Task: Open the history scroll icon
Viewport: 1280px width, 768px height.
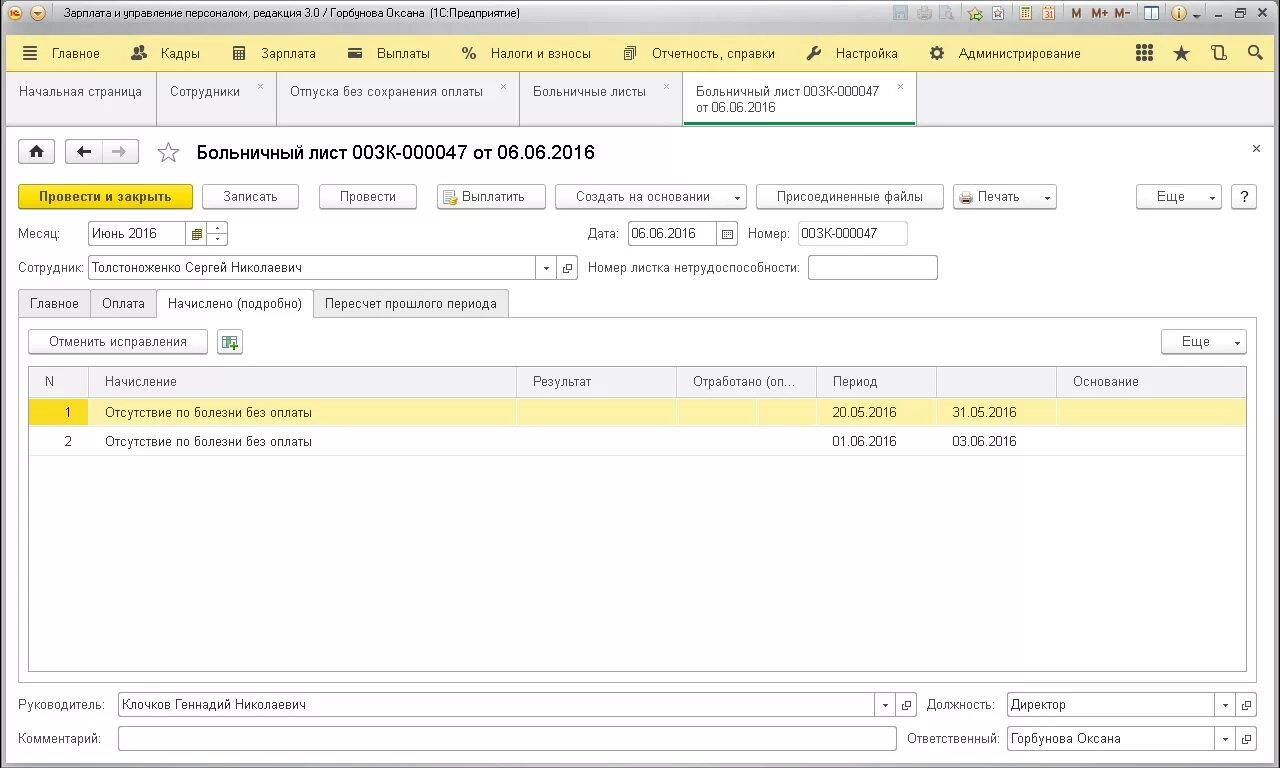Action: click(1219, 53)
